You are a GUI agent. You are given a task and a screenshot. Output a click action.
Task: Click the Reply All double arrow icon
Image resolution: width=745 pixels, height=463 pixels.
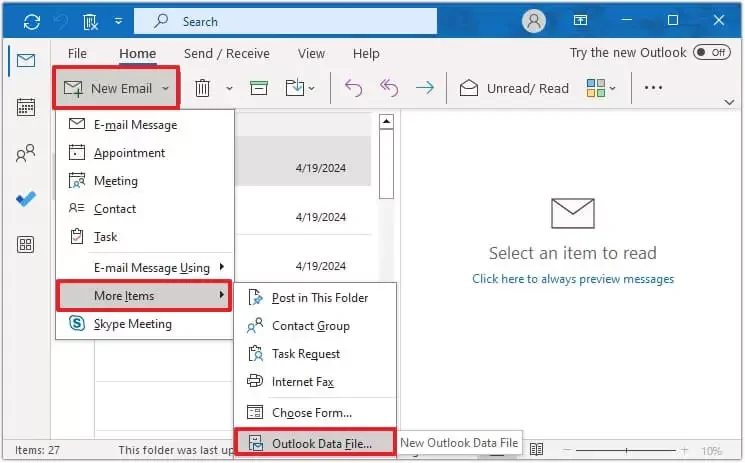point(389,88)
